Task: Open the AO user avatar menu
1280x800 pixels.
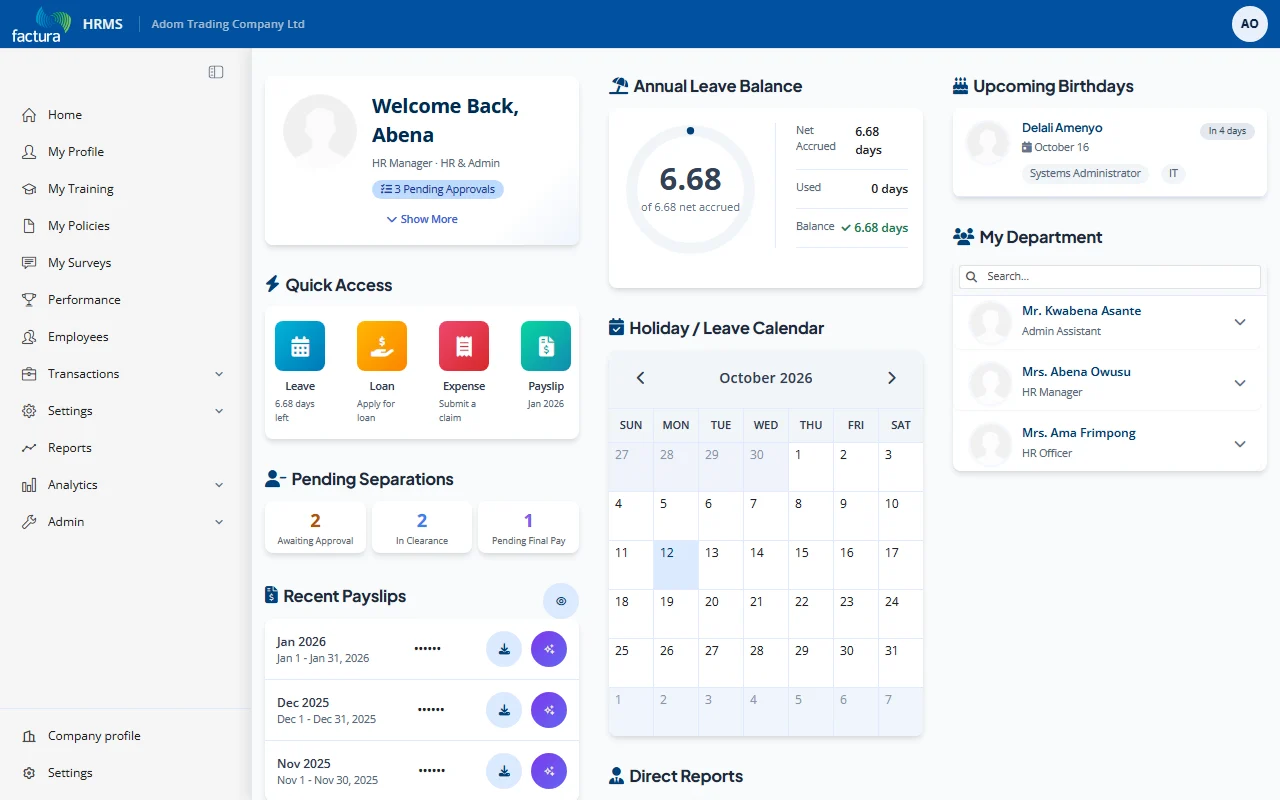Action: [x=1250, y=24]
